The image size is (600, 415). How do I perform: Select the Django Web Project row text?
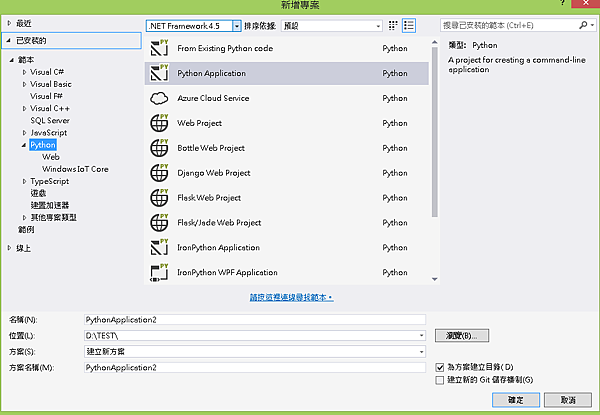tap(214, 173)
